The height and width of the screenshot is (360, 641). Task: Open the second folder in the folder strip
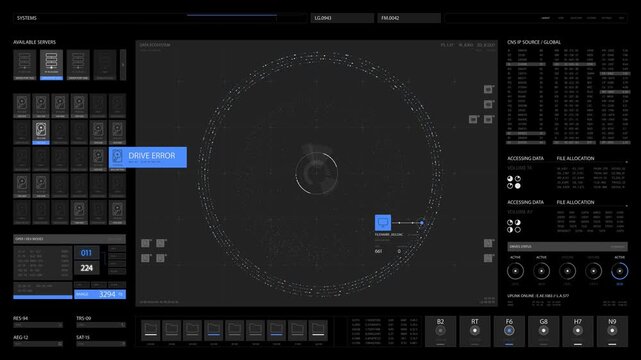[172, 330]
